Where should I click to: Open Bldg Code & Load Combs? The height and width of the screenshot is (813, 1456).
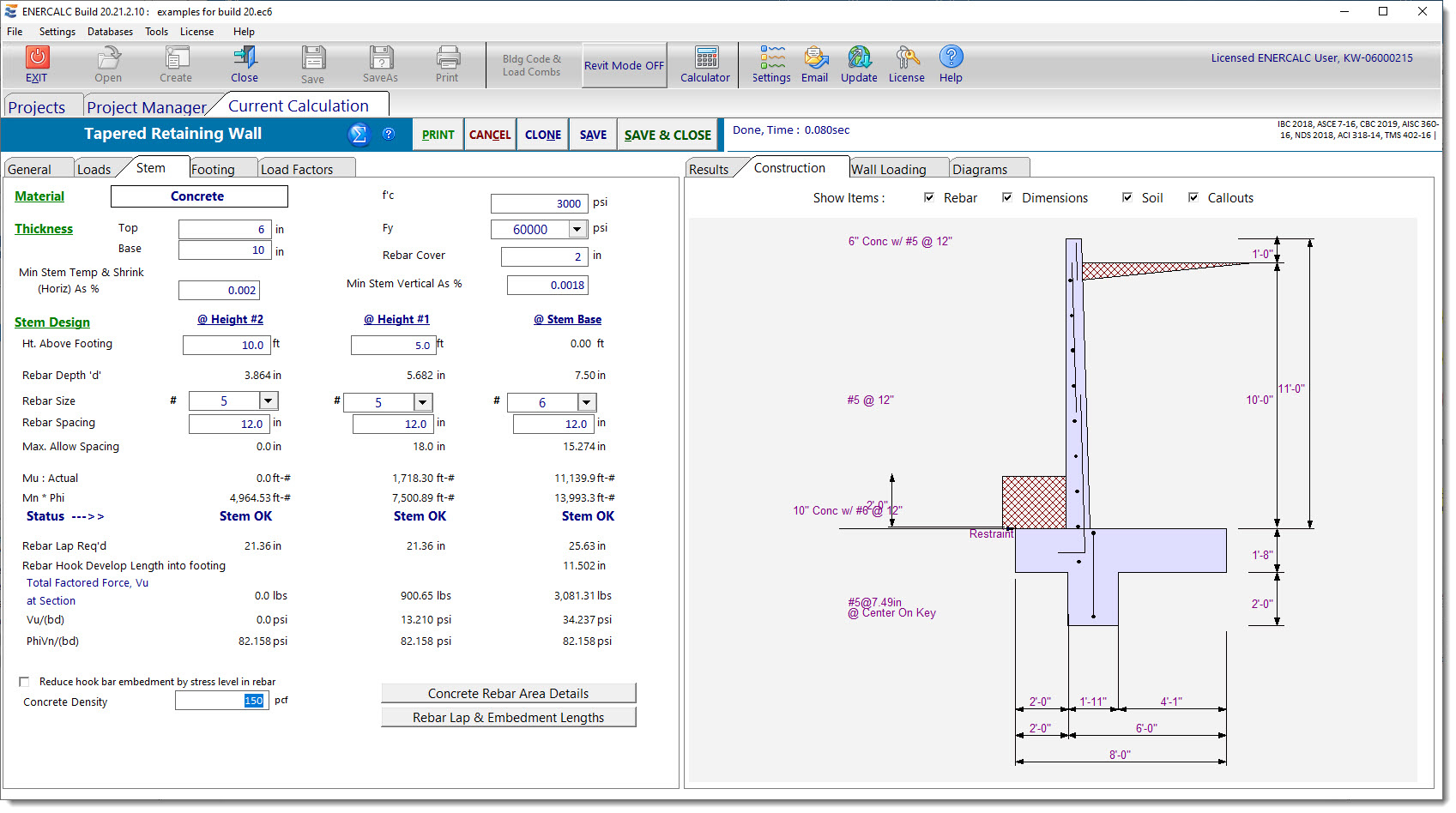[x=532, y=65]
